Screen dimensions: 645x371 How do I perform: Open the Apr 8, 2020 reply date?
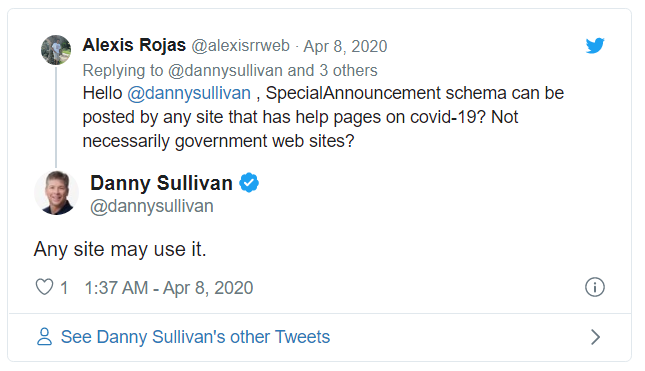pos(345,46)
